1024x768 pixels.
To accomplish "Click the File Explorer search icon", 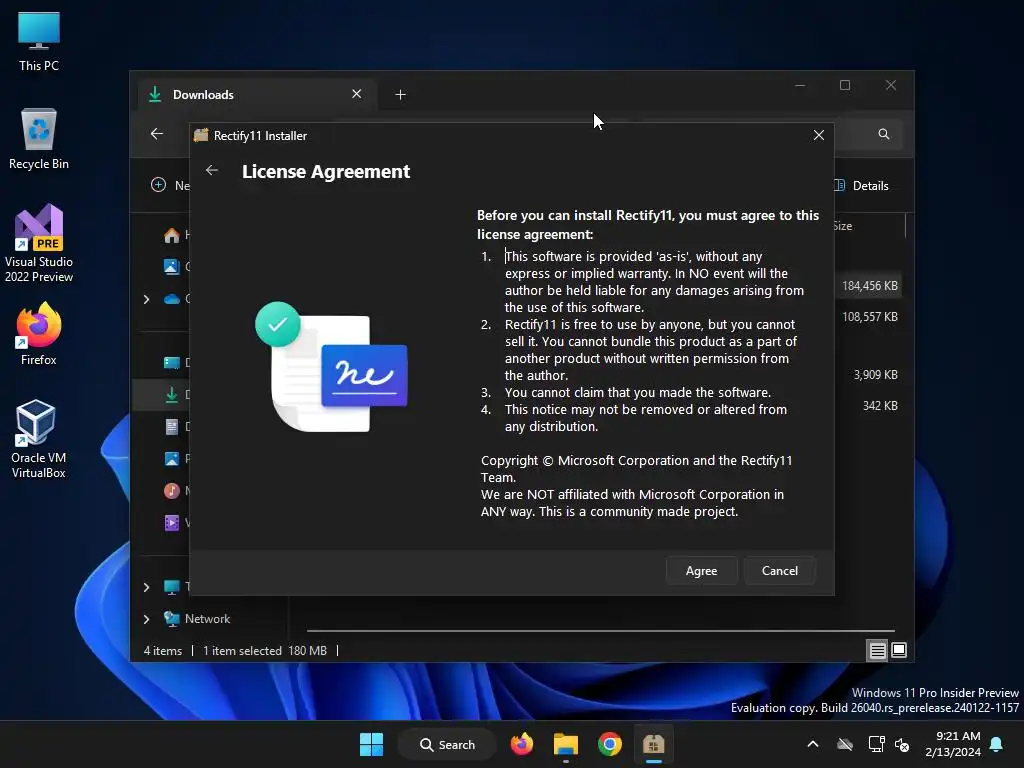I will tap(884, 134).
